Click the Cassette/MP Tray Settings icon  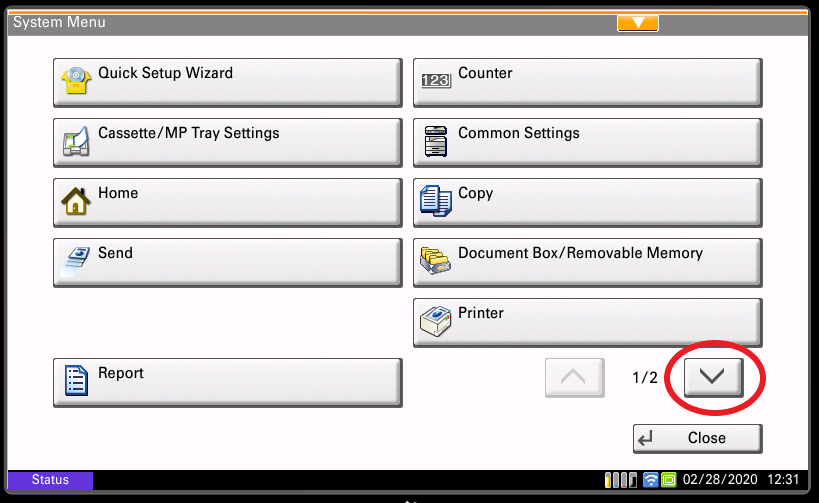tap(76, 141)
